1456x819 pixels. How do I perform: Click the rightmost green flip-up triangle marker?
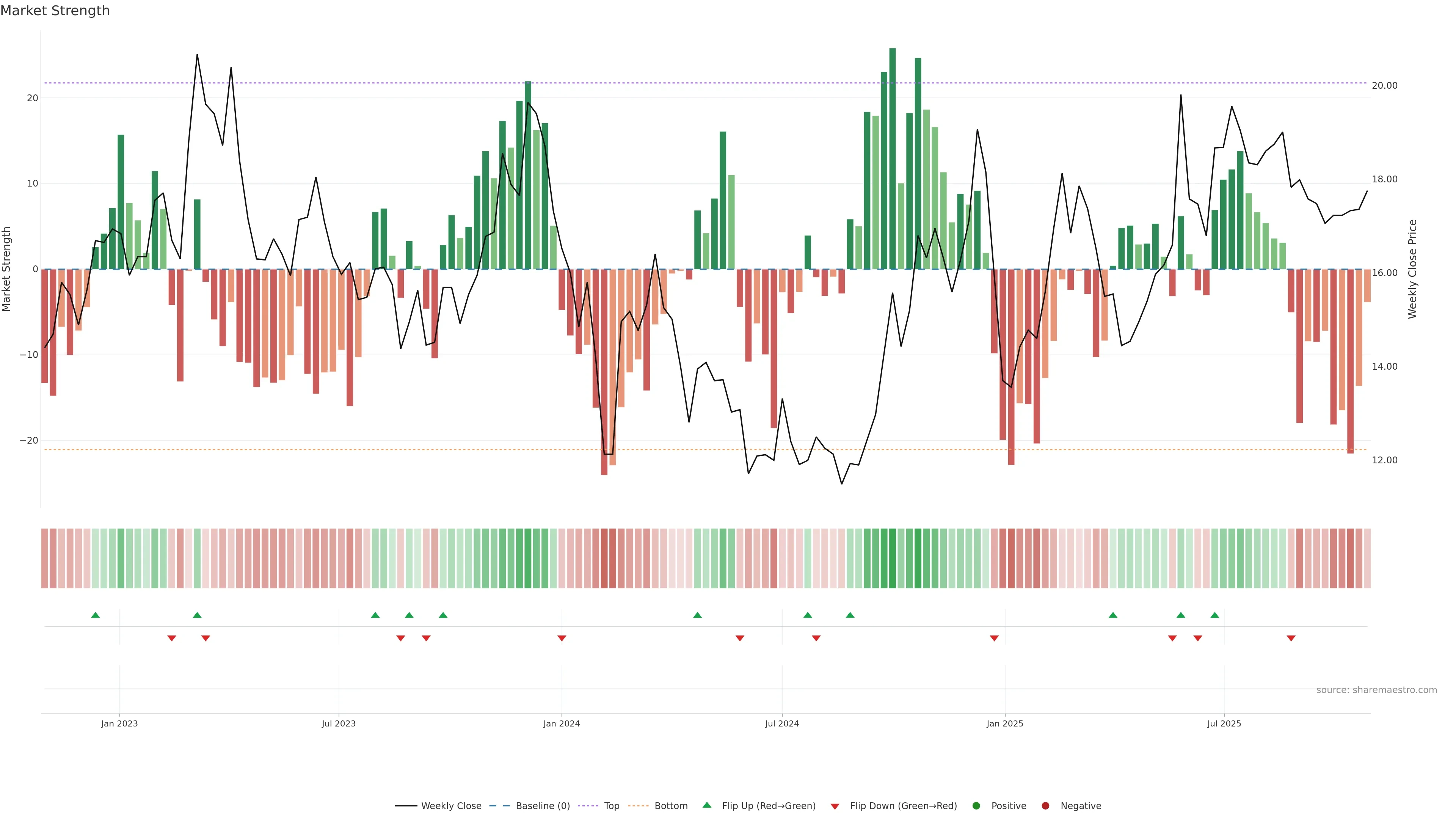coord(1214,615)
